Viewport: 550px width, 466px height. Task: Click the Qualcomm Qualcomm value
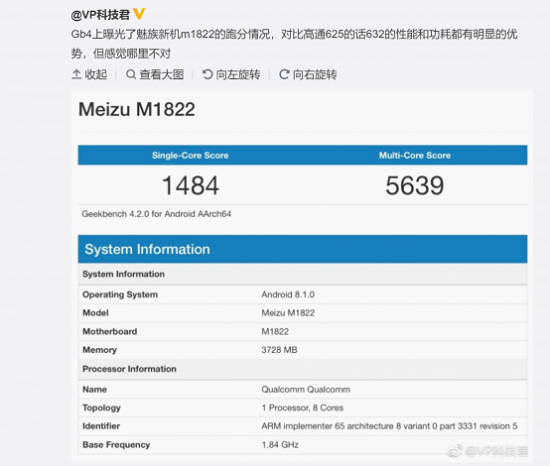click(x=306, y=390)
